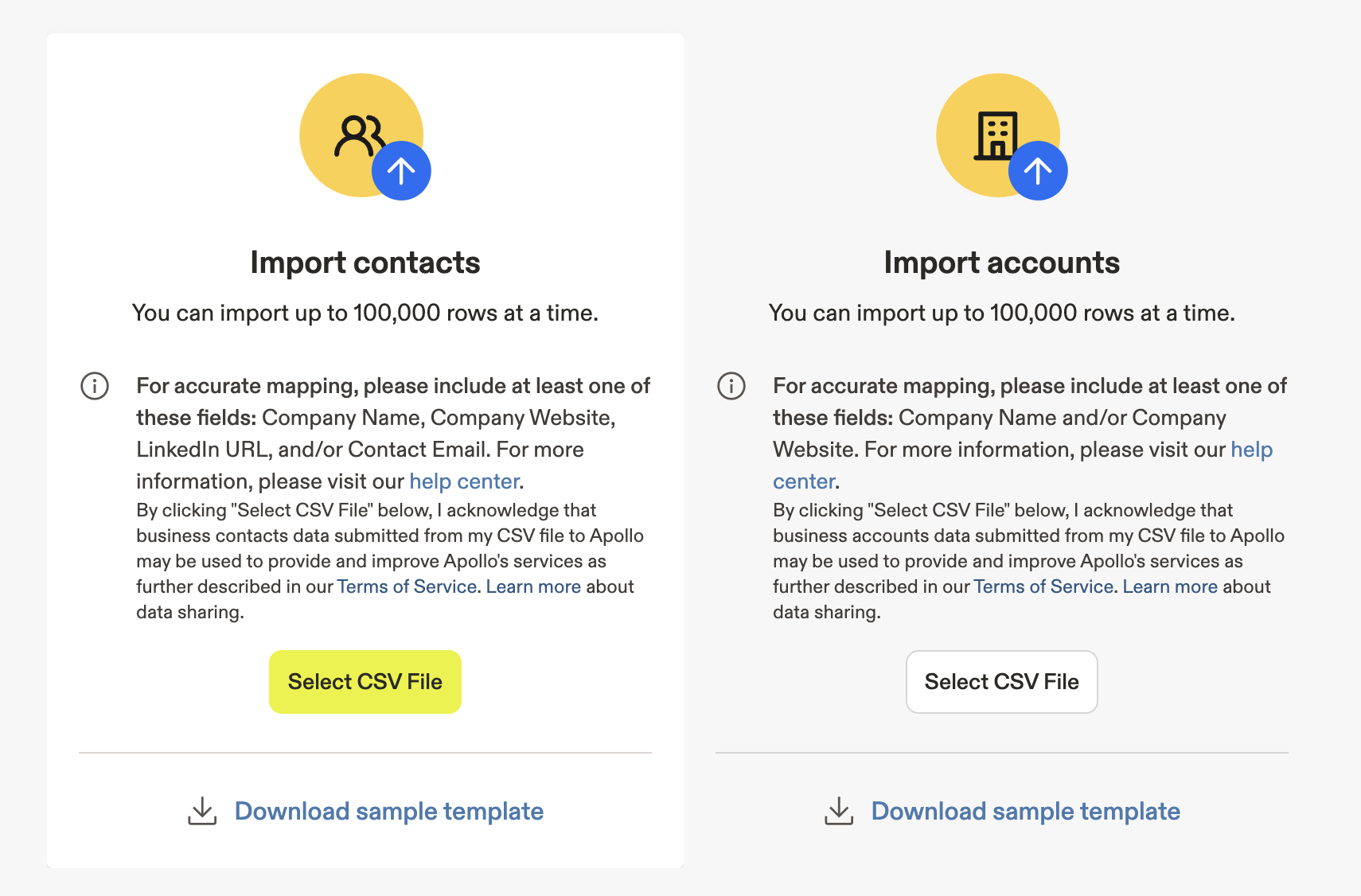
Task: Click the download icon under Import accounts
Action: click(x=839, y=811)
